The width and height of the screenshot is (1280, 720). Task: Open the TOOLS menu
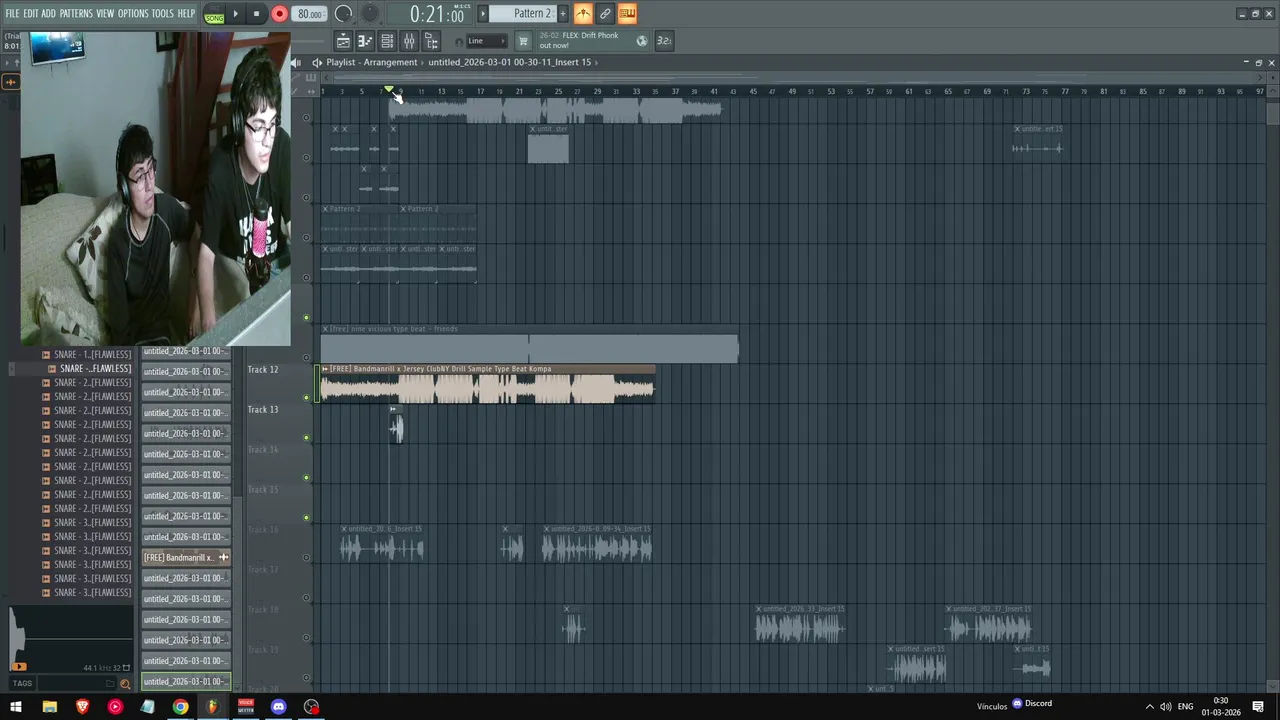tap(162, 13)
